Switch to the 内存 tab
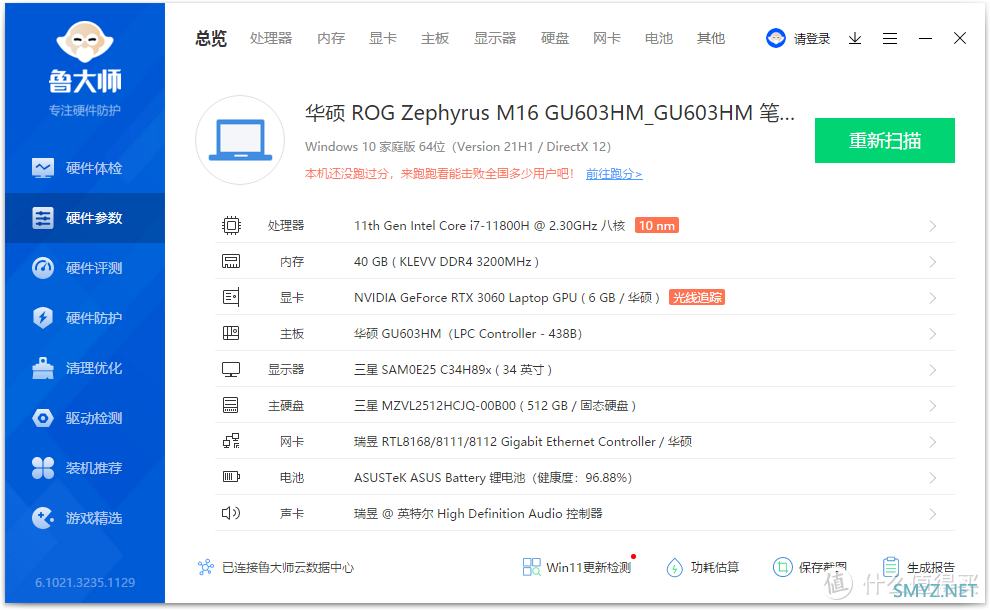This screenshot has height=610, width=990. [331, 39]
